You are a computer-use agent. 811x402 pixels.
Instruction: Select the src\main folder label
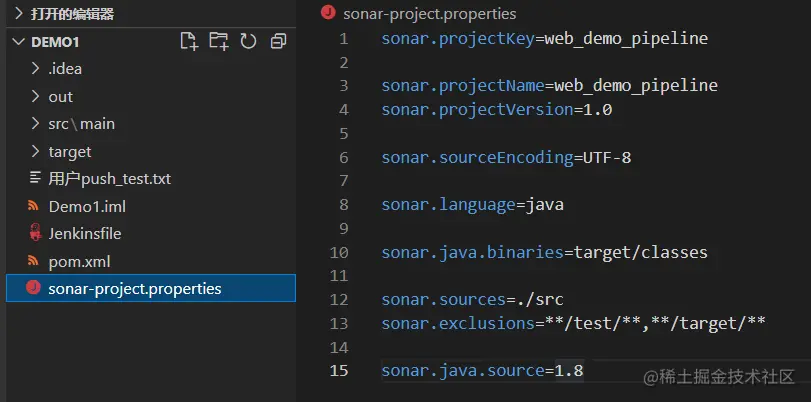tap(81, 124)
